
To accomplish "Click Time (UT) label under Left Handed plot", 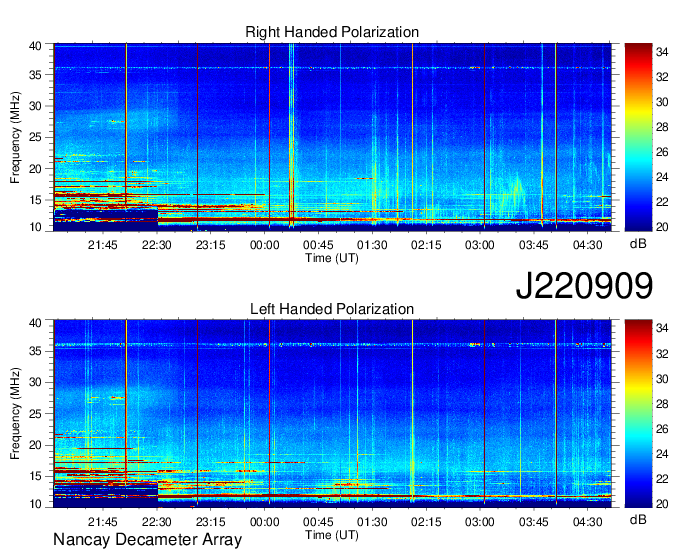I will [332, 535].
